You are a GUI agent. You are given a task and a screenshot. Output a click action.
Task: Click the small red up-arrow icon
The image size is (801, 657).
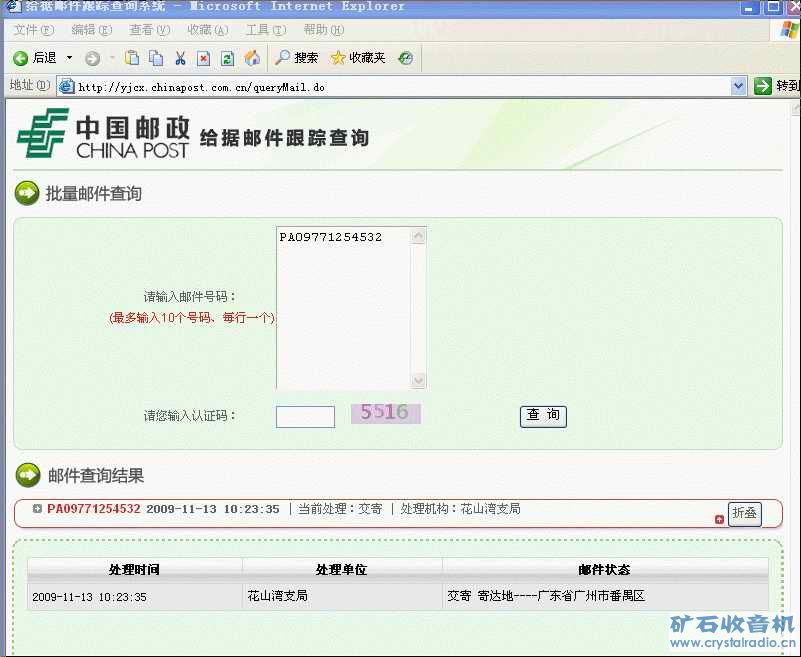pyautogui.click(x=719, y=519)
